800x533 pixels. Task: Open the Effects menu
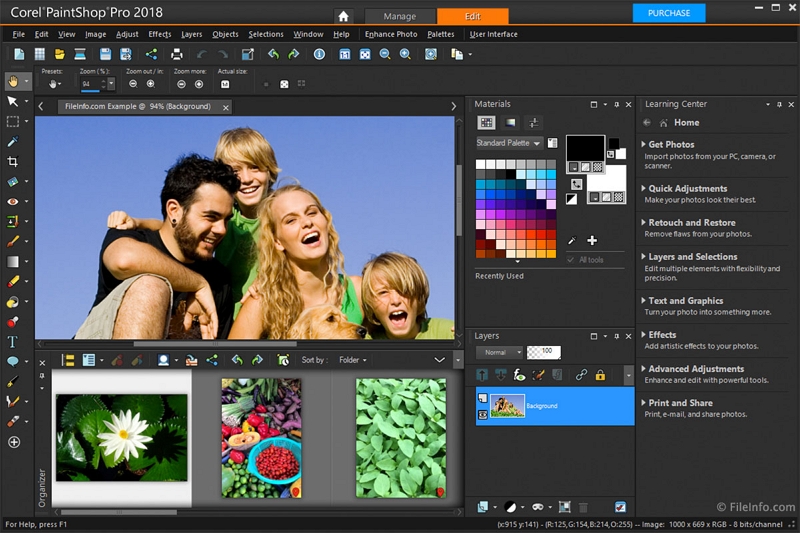tap(159, 34)
